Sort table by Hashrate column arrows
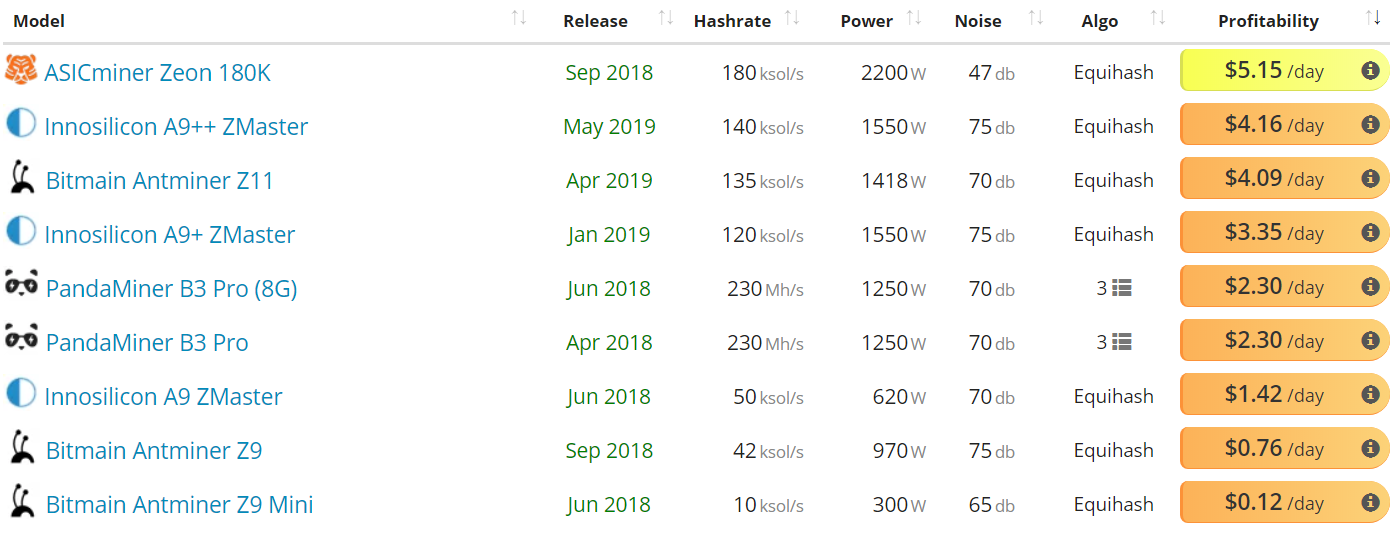The width and height of the screenshot is (1400, 540). point(792,18)
